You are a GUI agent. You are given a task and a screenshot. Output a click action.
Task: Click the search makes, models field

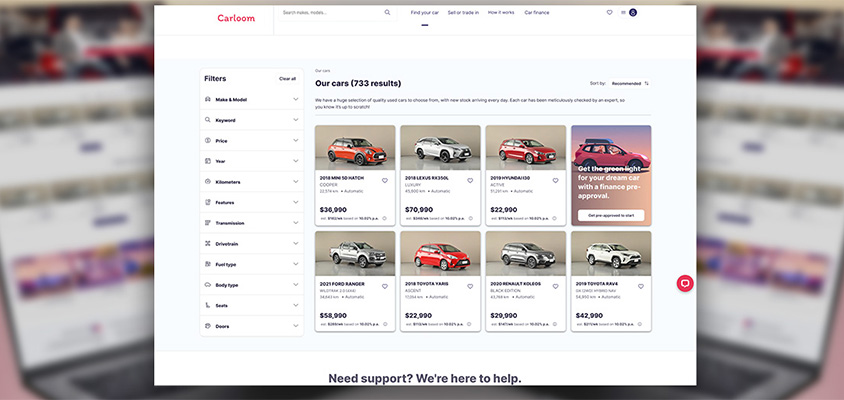(x=330, y=13)
